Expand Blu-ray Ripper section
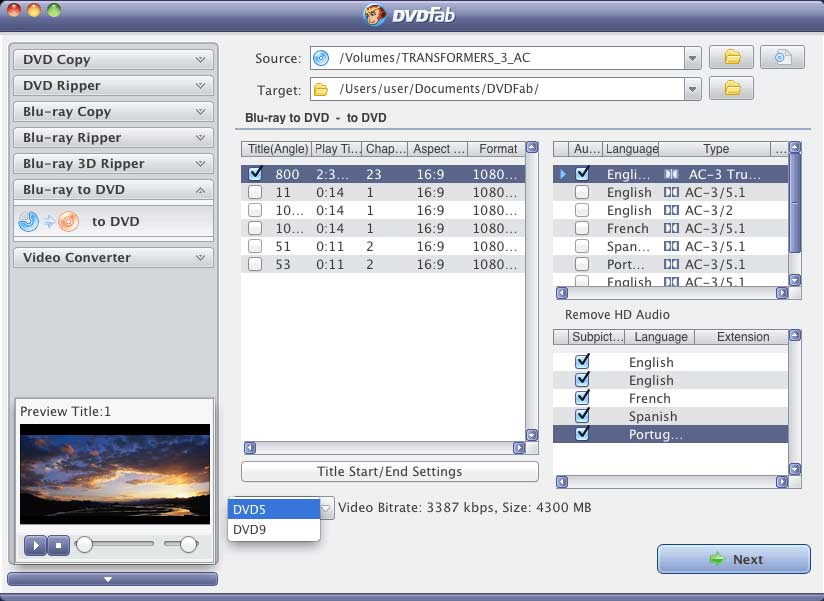This screenshot has width=824, height=601. pos(114,138)
